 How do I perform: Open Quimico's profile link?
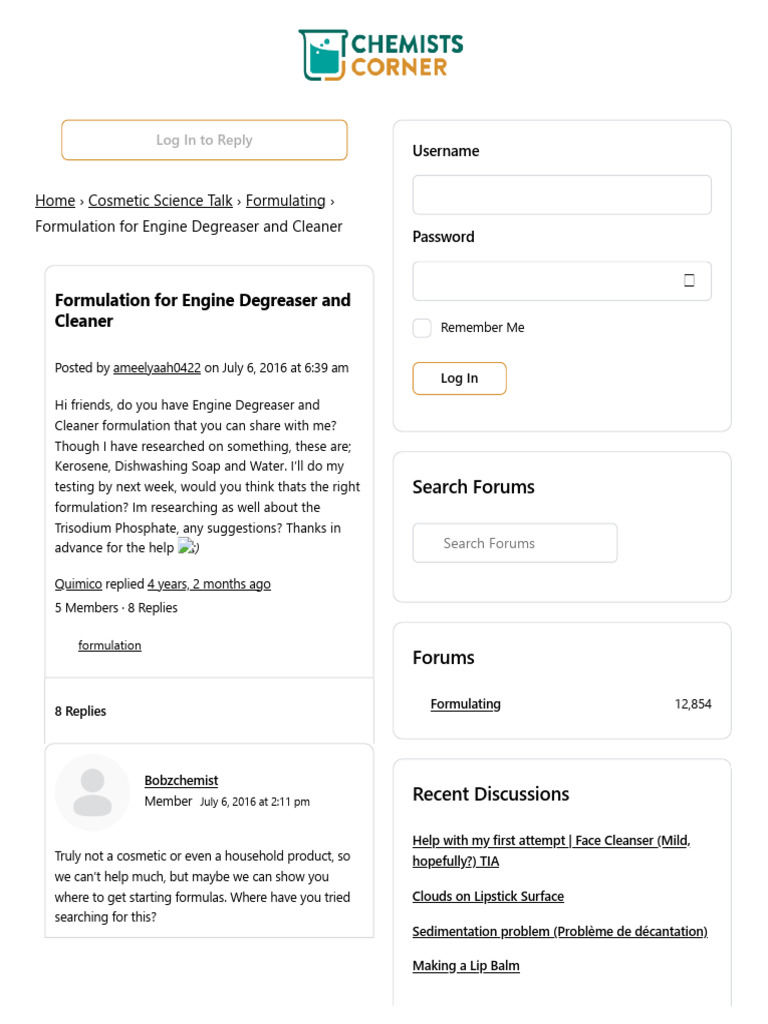pyautogui.click(x=78, y=583)
